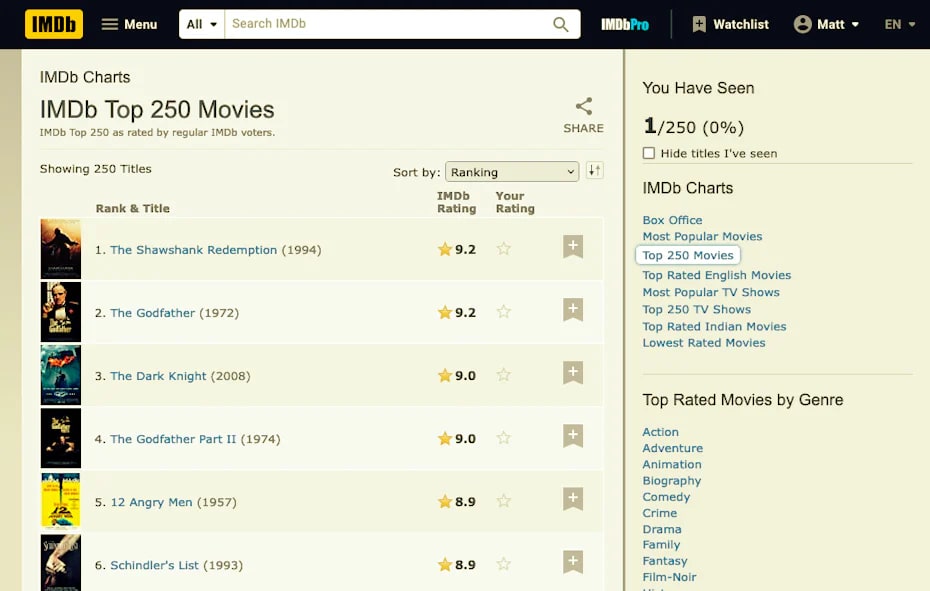Add Schindler's List to watchlist
The width and height of the screenshot is (930, 591).
[573, 561]
